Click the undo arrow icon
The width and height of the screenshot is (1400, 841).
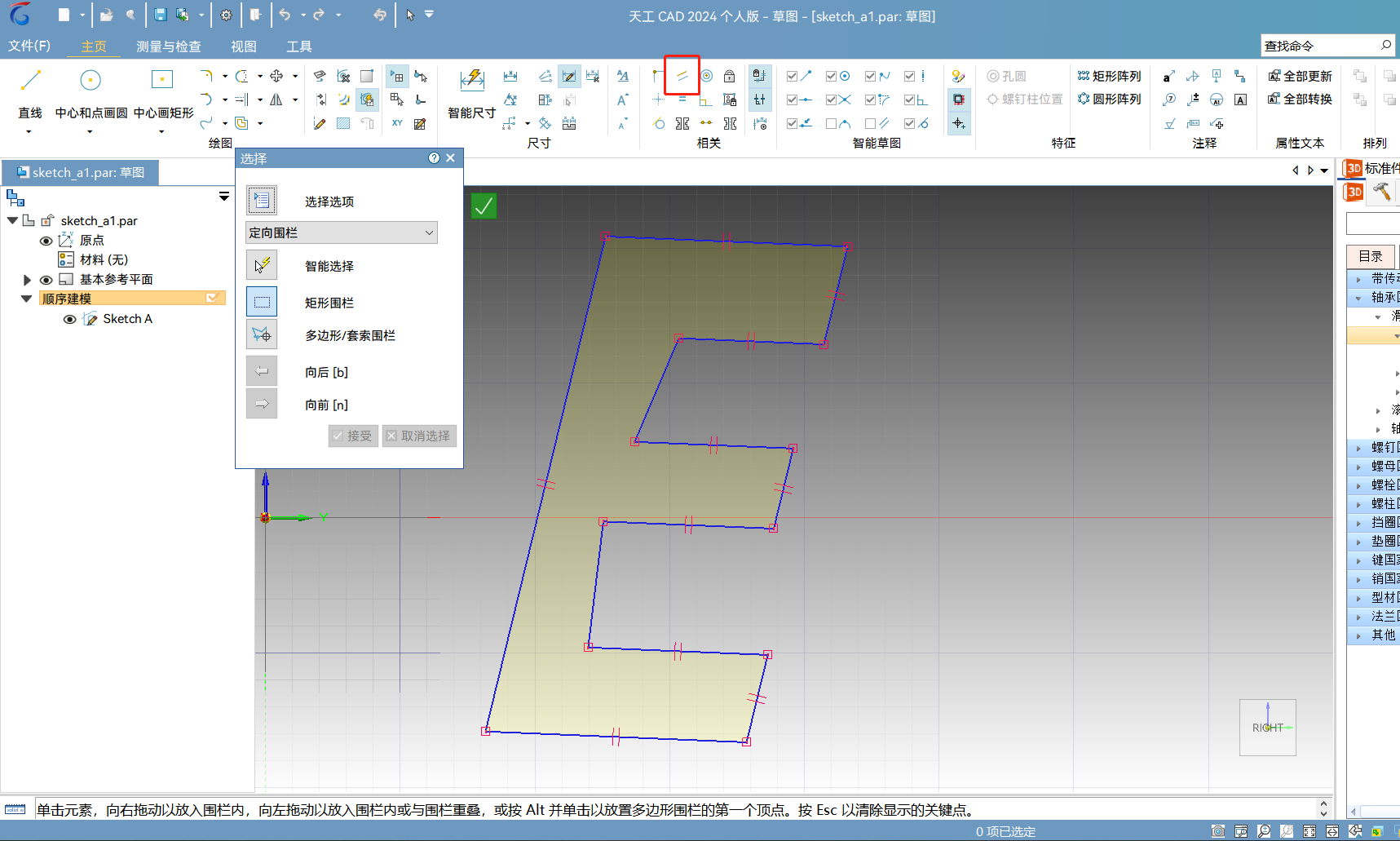tap(285, 15)
